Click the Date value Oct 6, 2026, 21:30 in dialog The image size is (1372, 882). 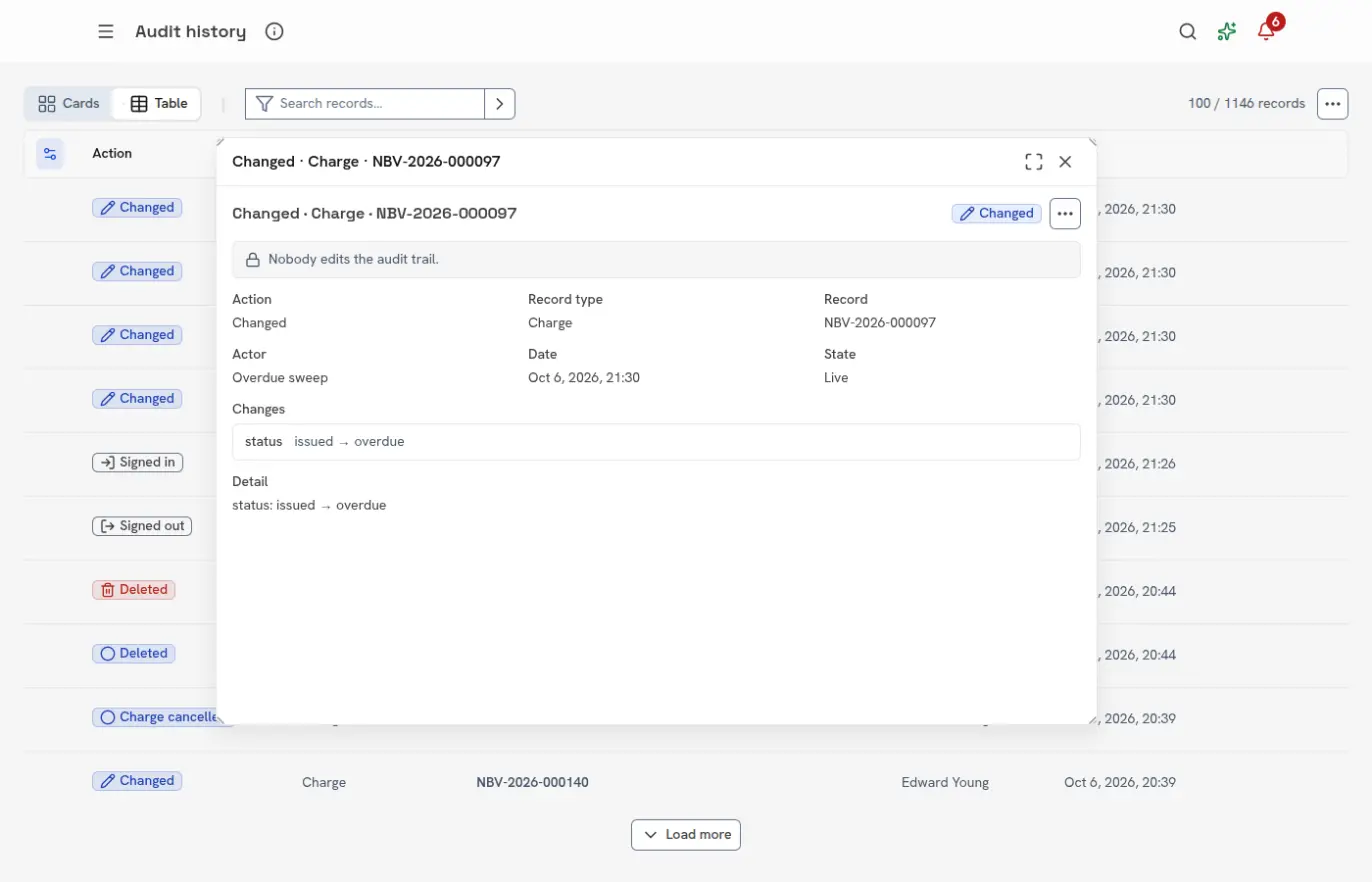(584, 378)
